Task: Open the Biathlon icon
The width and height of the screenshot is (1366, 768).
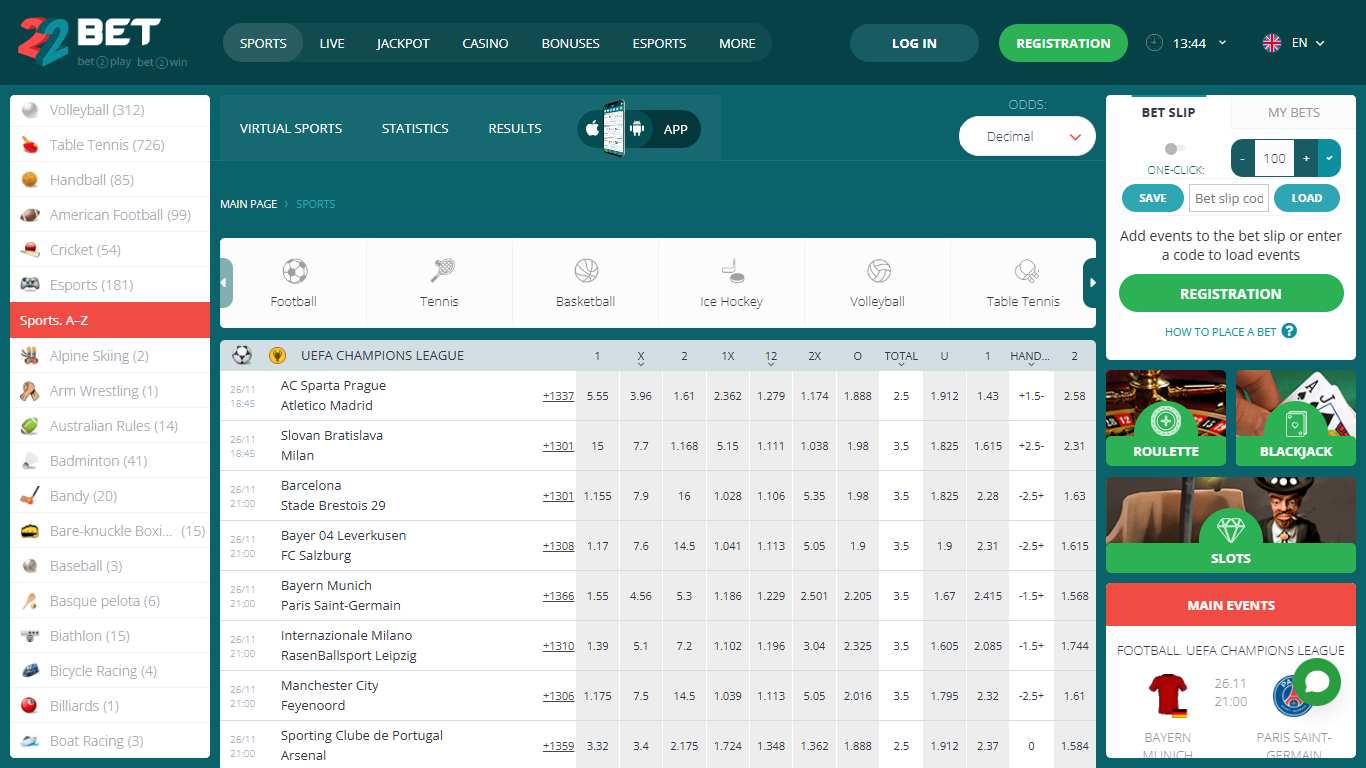Action: [x=30, y=636]
